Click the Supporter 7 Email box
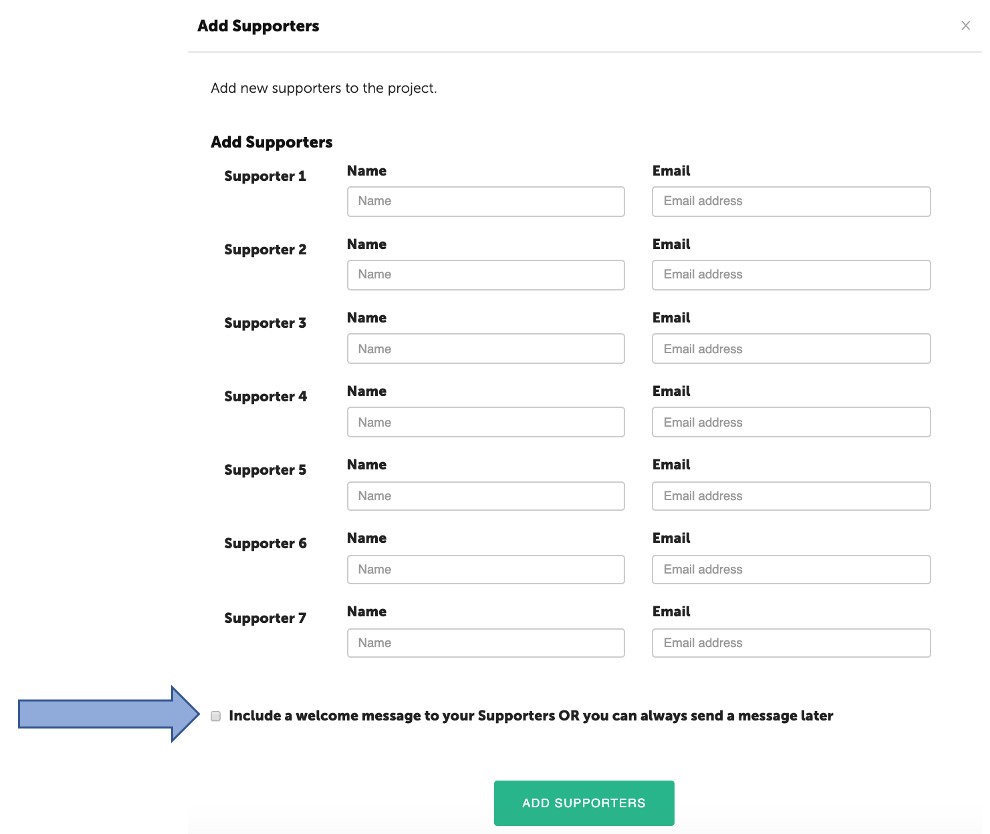This screenshot has width=990, height=834. 791,643
